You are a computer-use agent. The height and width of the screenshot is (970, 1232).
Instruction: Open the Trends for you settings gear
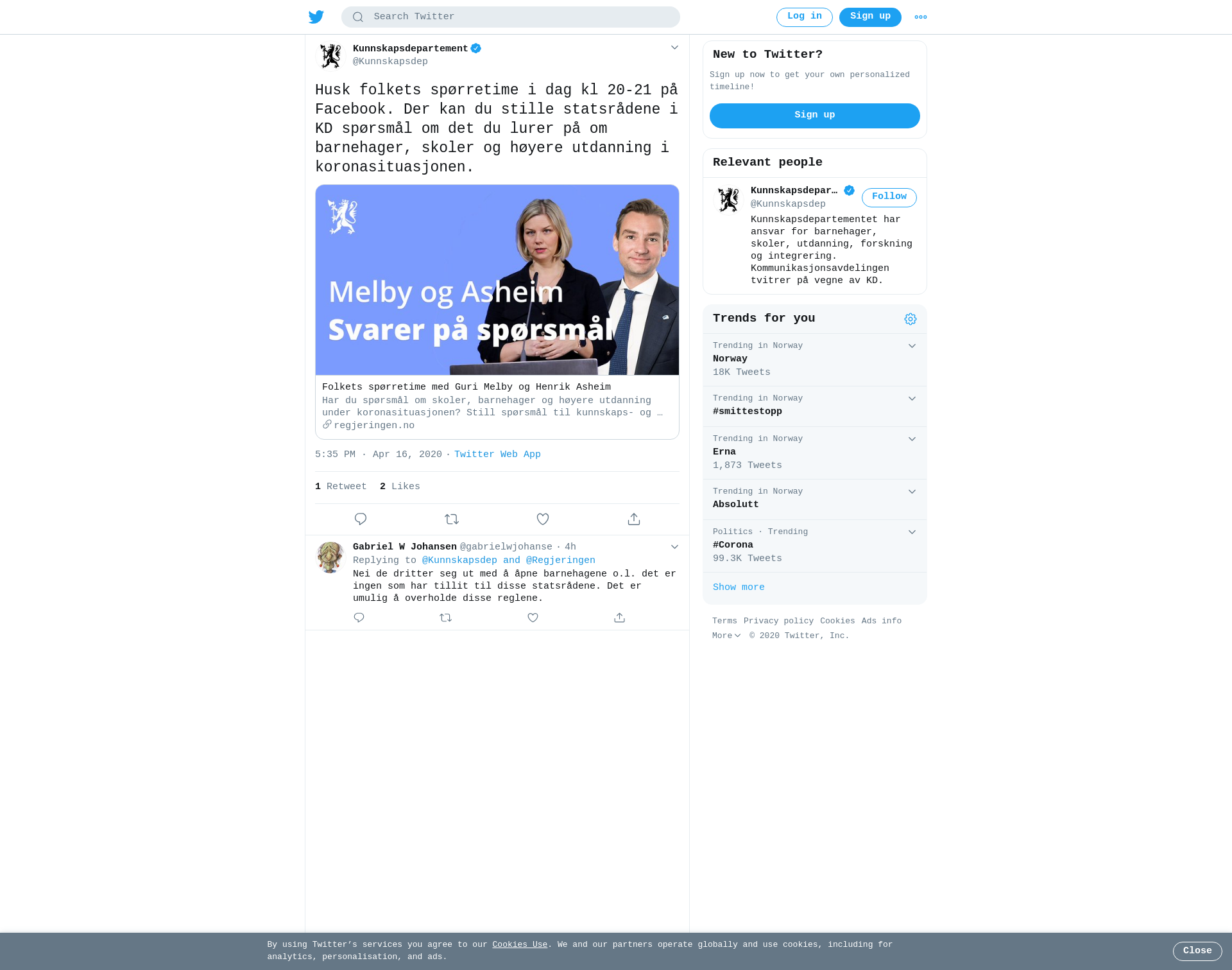click(911, 319)
